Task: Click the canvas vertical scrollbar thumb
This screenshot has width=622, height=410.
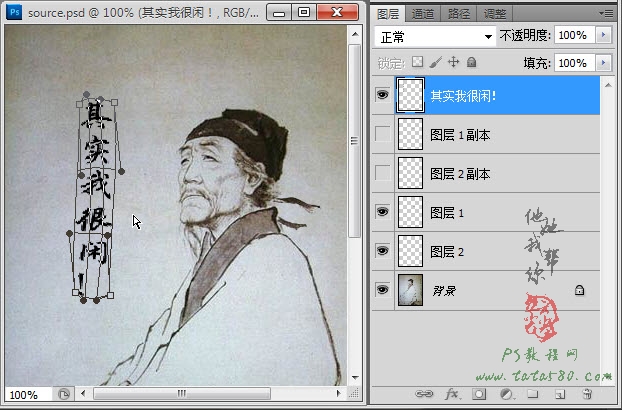Action: (355, 141)
